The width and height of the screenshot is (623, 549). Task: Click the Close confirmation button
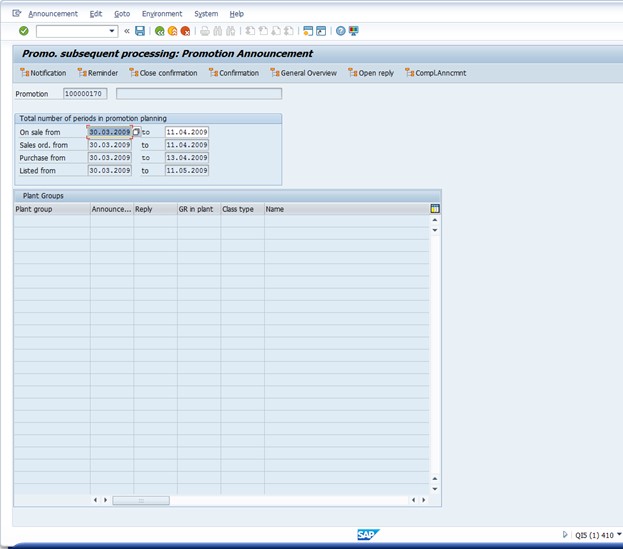point(163,73)
